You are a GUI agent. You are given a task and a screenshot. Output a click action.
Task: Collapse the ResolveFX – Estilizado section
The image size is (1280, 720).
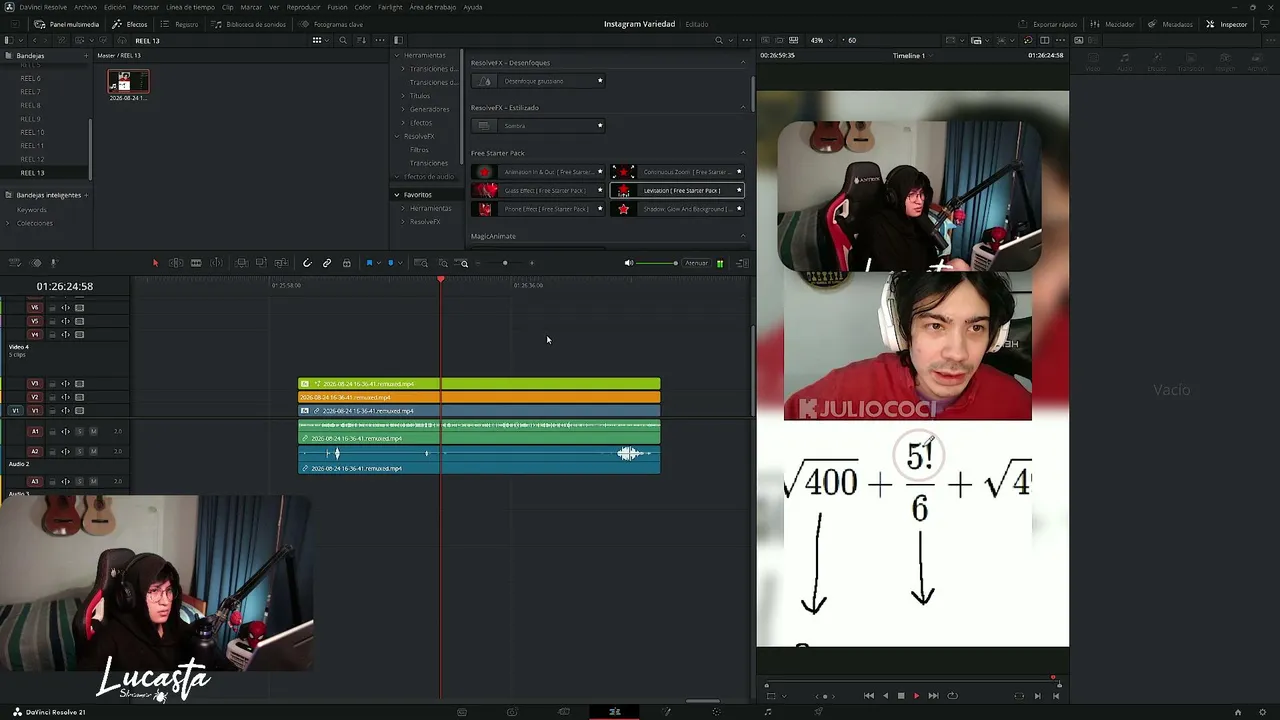(742, 107)
